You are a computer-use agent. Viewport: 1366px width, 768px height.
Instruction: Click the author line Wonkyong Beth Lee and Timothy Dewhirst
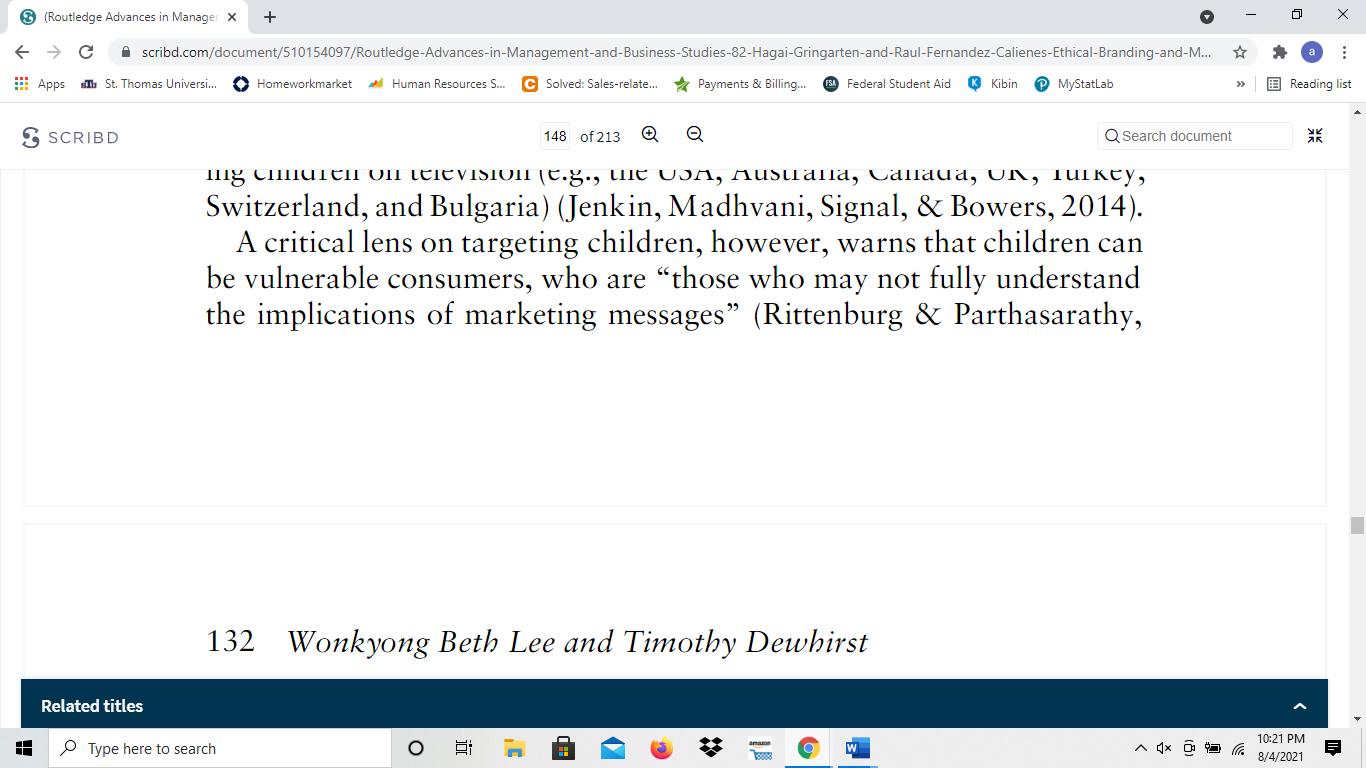click(x=577, y=642)
